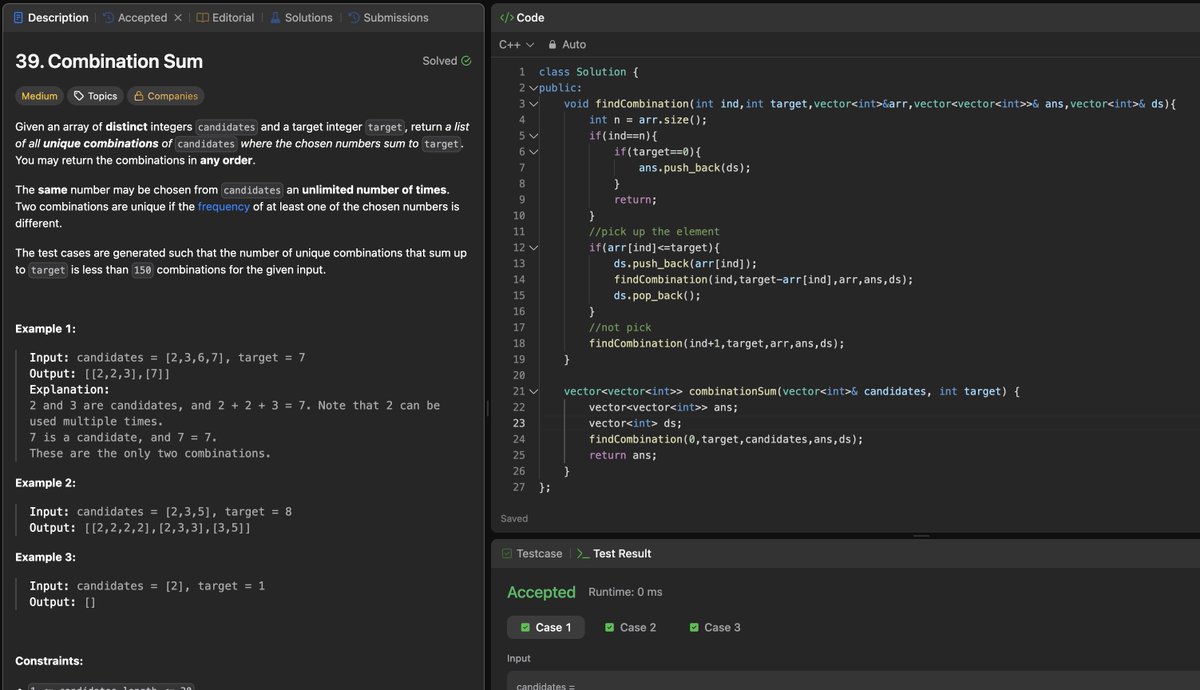Switch to the Description tab
The height and width of the screenshot is (690, 1200).
(x=51, y=18)
